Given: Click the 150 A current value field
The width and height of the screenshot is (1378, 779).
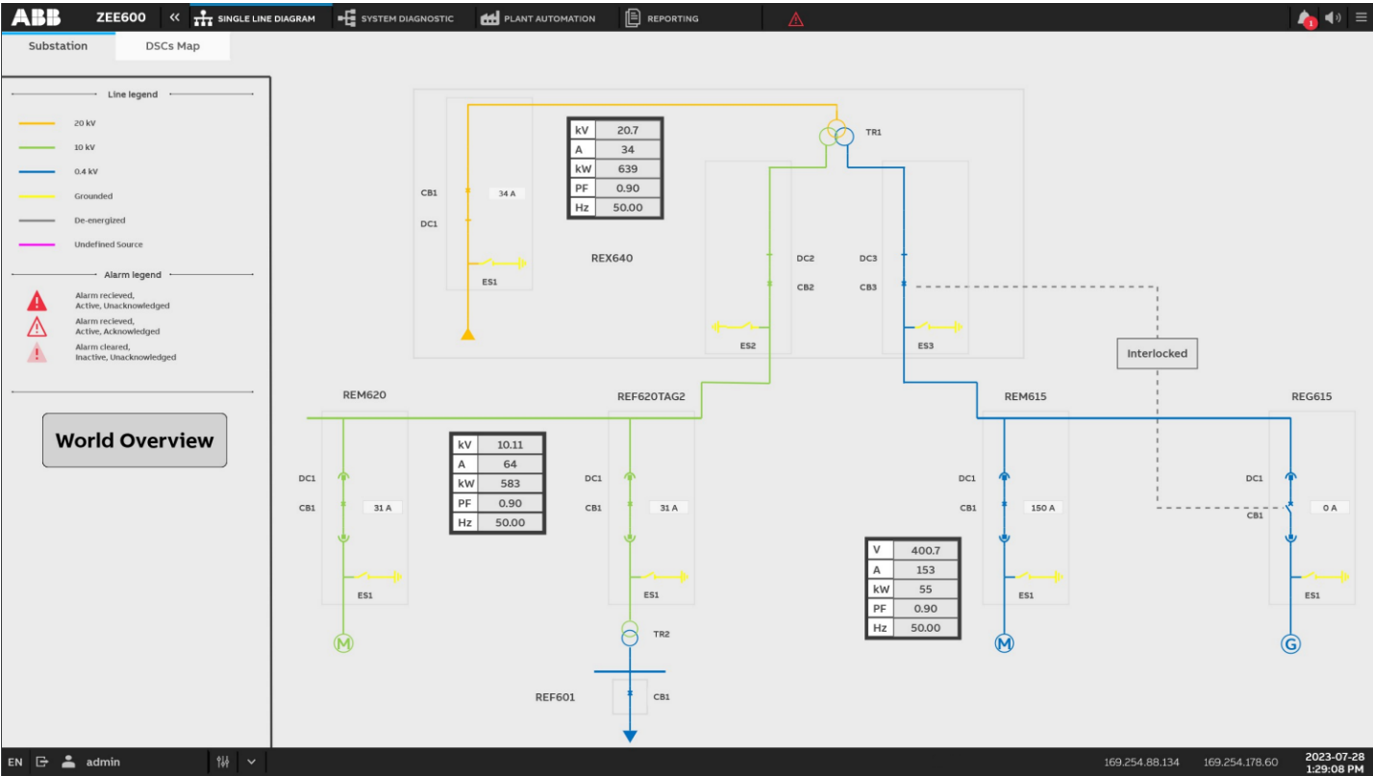Looking at the screenshot, I should [1043, 508].
